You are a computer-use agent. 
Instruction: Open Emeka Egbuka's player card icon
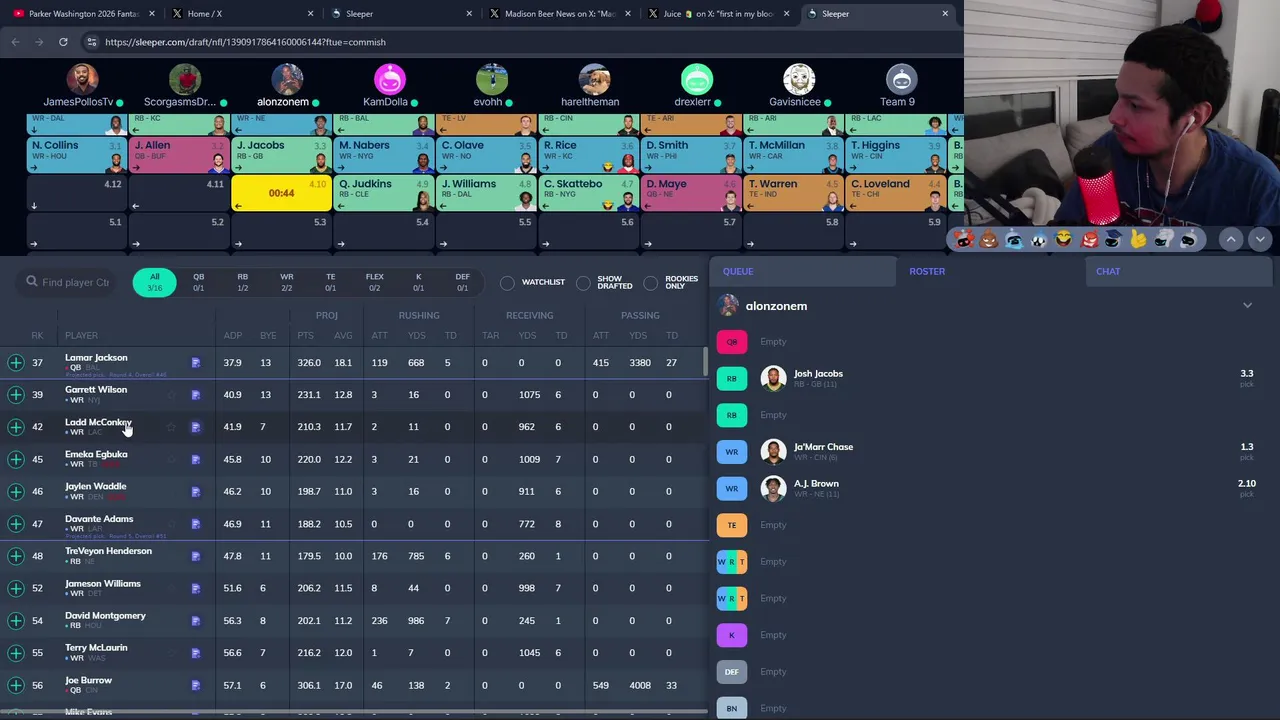196,459
